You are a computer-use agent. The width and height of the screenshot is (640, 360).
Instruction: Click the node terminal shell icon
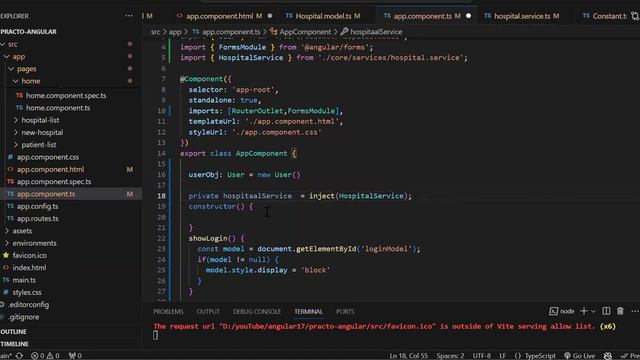(553, 311)
